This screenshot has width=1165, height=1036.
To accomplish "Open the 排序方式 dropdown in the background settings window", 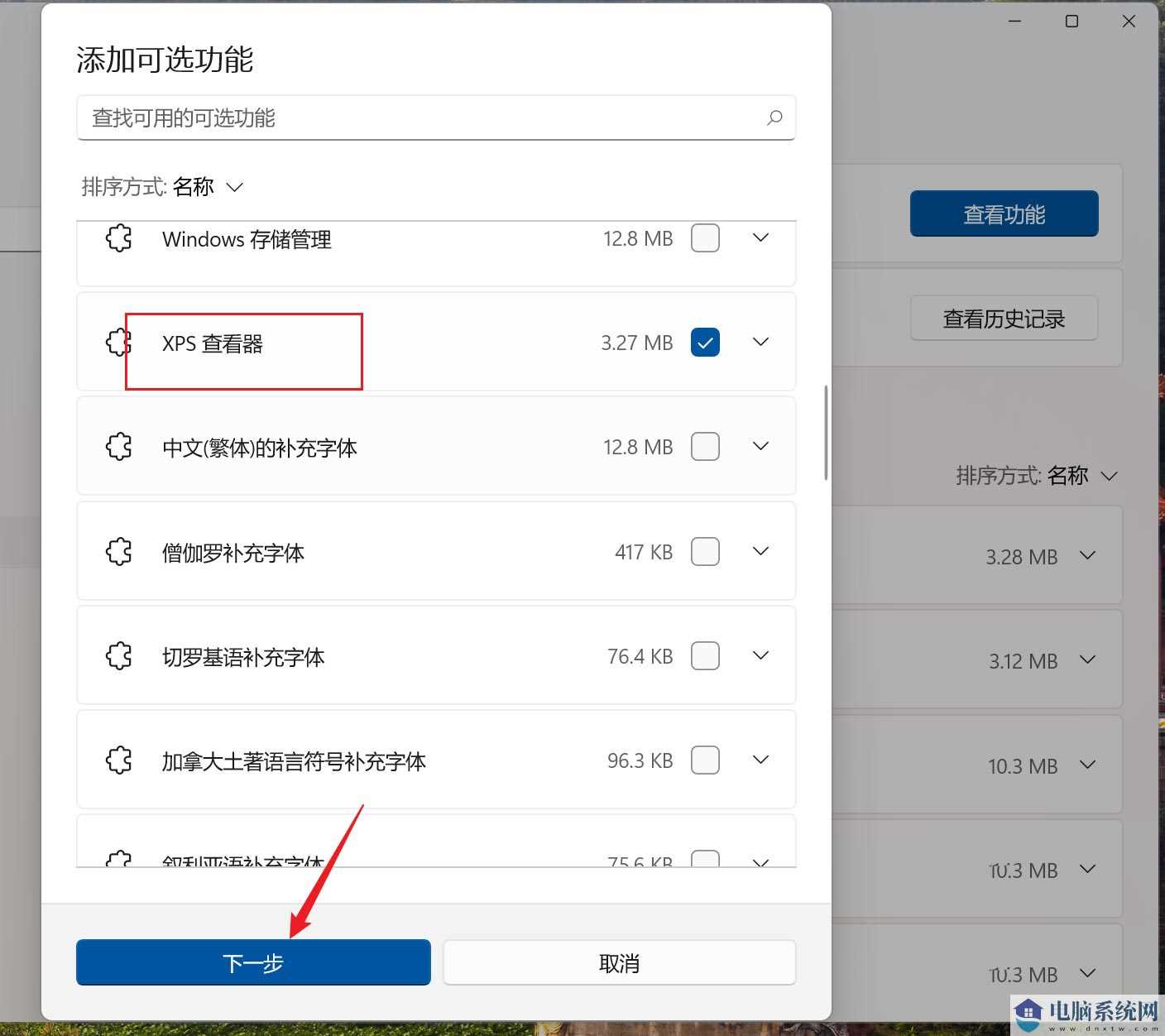I will pos(1038,476).
